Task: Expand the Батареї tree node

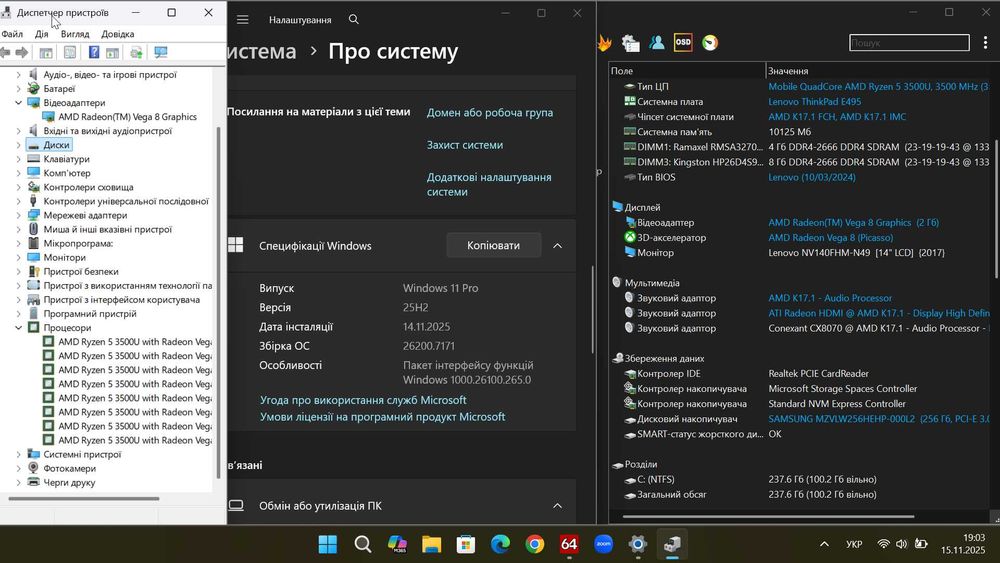Action: 18,89
